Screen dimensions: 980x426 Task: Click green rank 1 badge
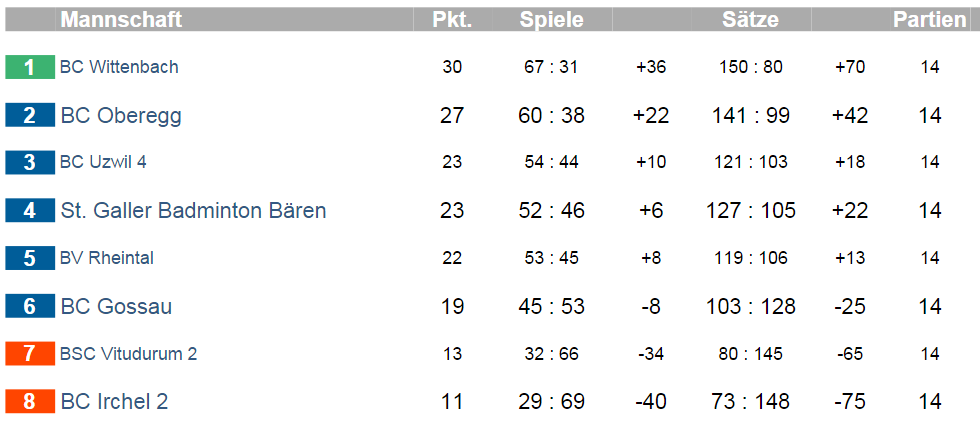pos(30,67)
